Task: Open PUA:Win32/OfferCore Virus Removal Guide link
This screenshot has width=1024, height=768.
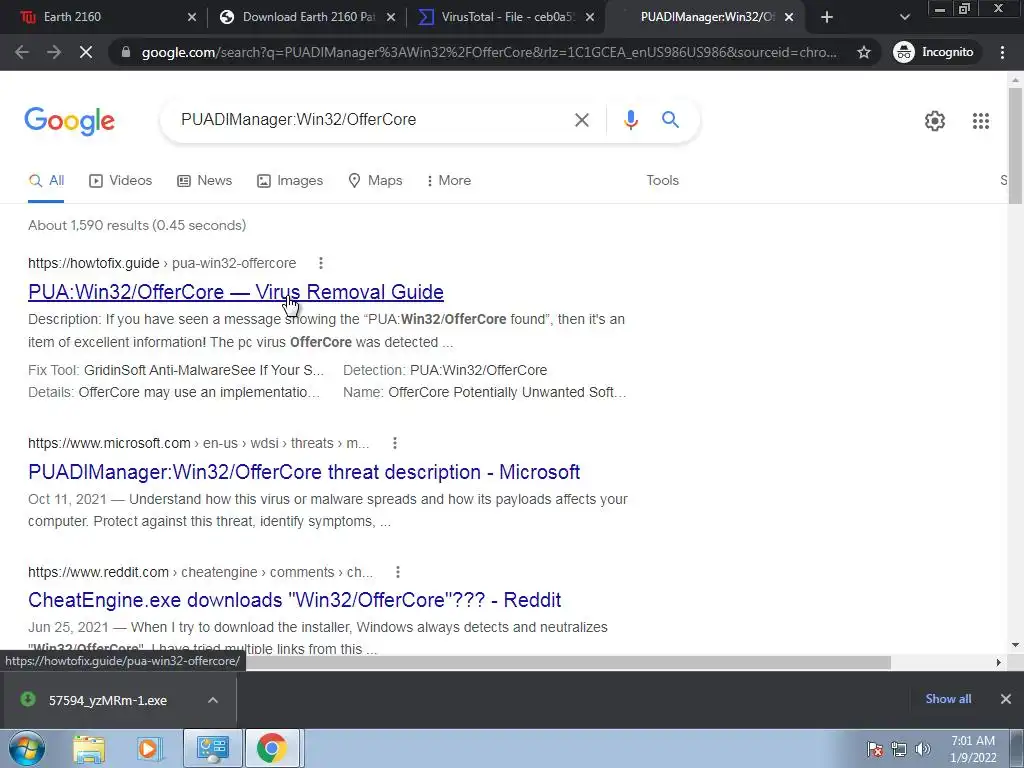Action: pyautogui.click(x=236, y=292)
